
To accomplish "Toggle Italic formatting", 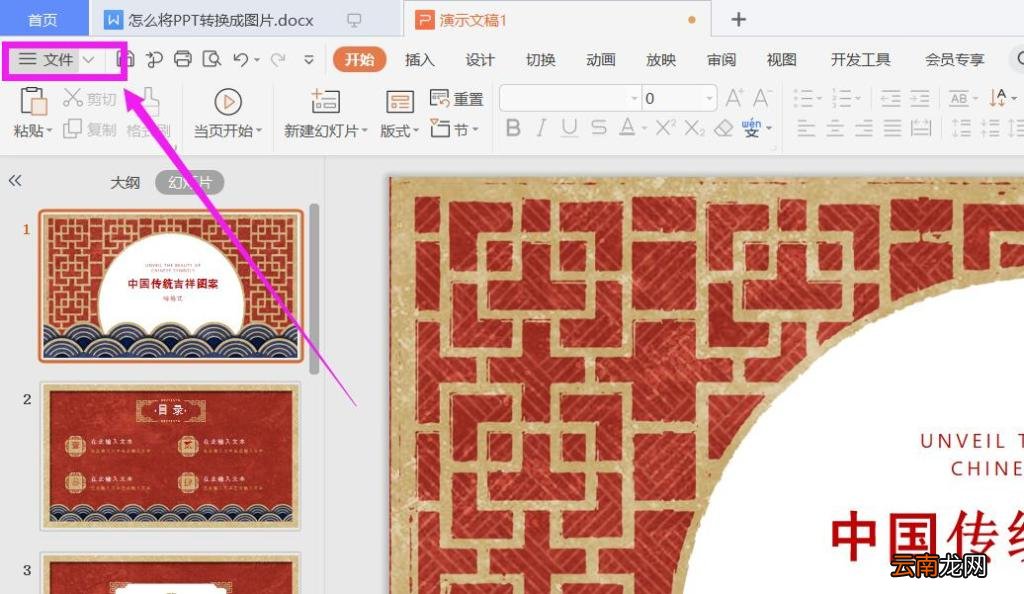I will [541, 128].
